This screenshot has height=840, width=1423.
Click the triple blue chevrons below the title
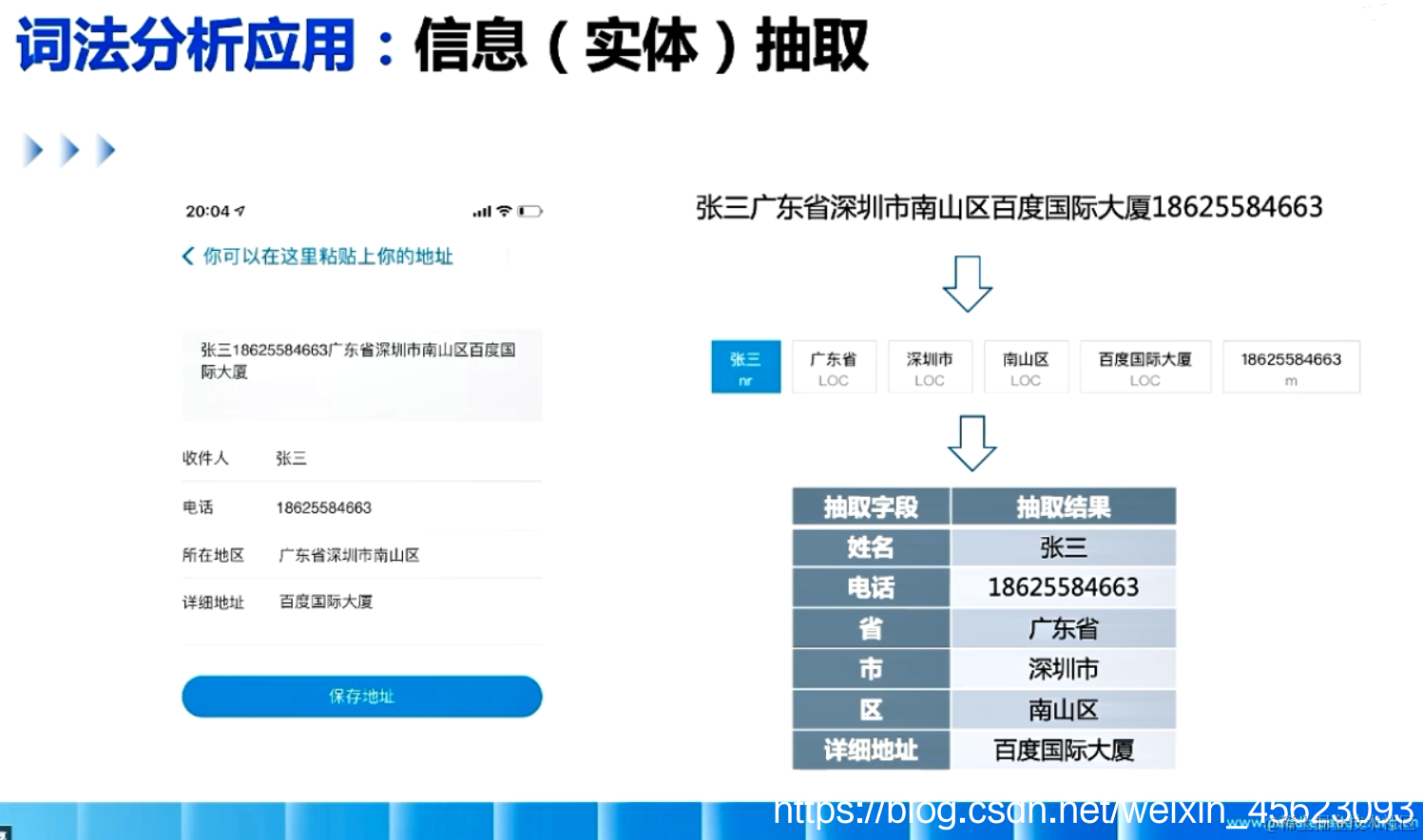[67, 148]
